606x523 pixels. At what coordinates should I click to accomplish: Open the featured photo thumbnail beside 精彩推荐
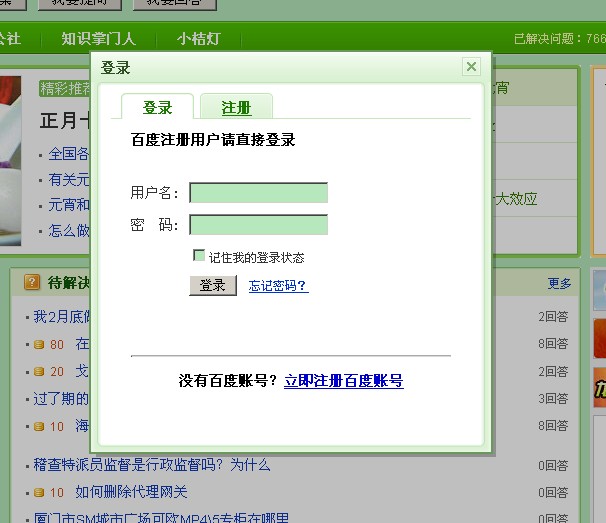[x=10, y=161]
